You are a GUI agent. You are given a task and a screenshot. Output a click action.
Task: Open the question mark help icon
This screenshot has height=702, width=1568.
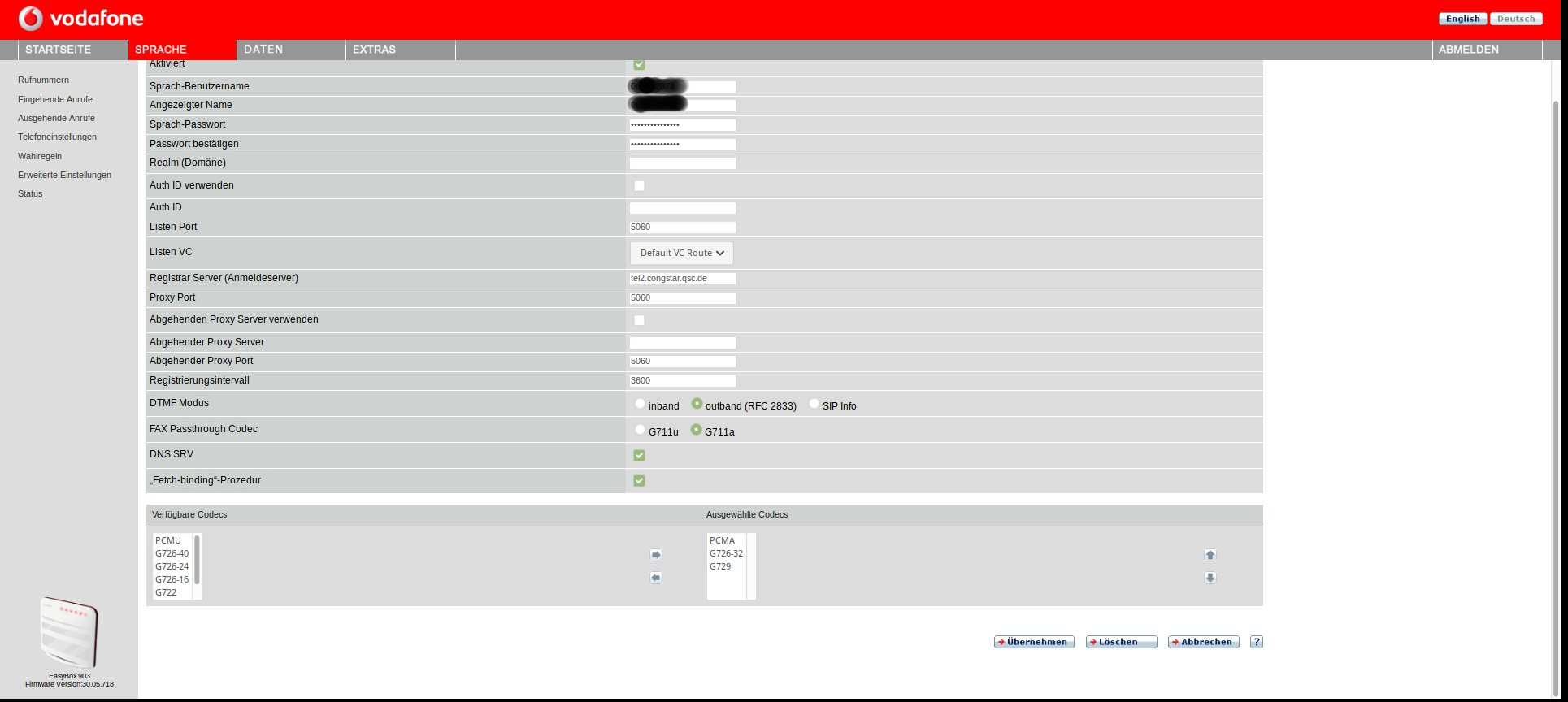click(1256, 642)
